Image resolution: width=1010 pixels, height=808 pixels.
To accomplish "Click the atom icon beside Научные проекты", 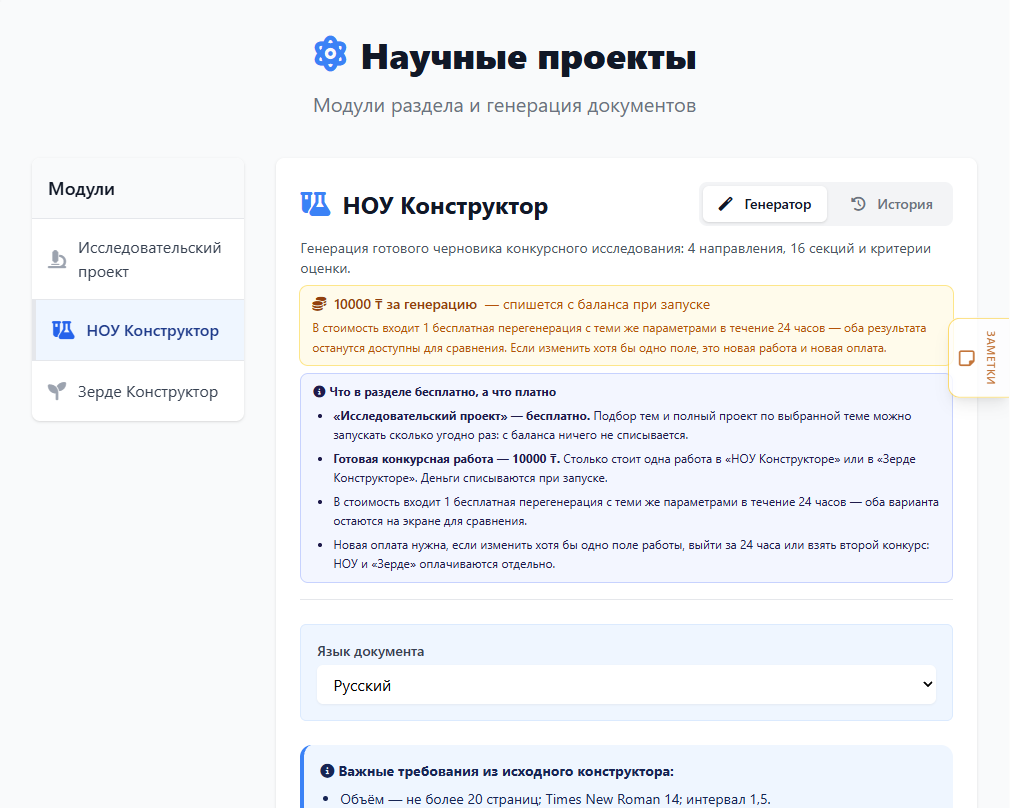I will click(330, 54).
